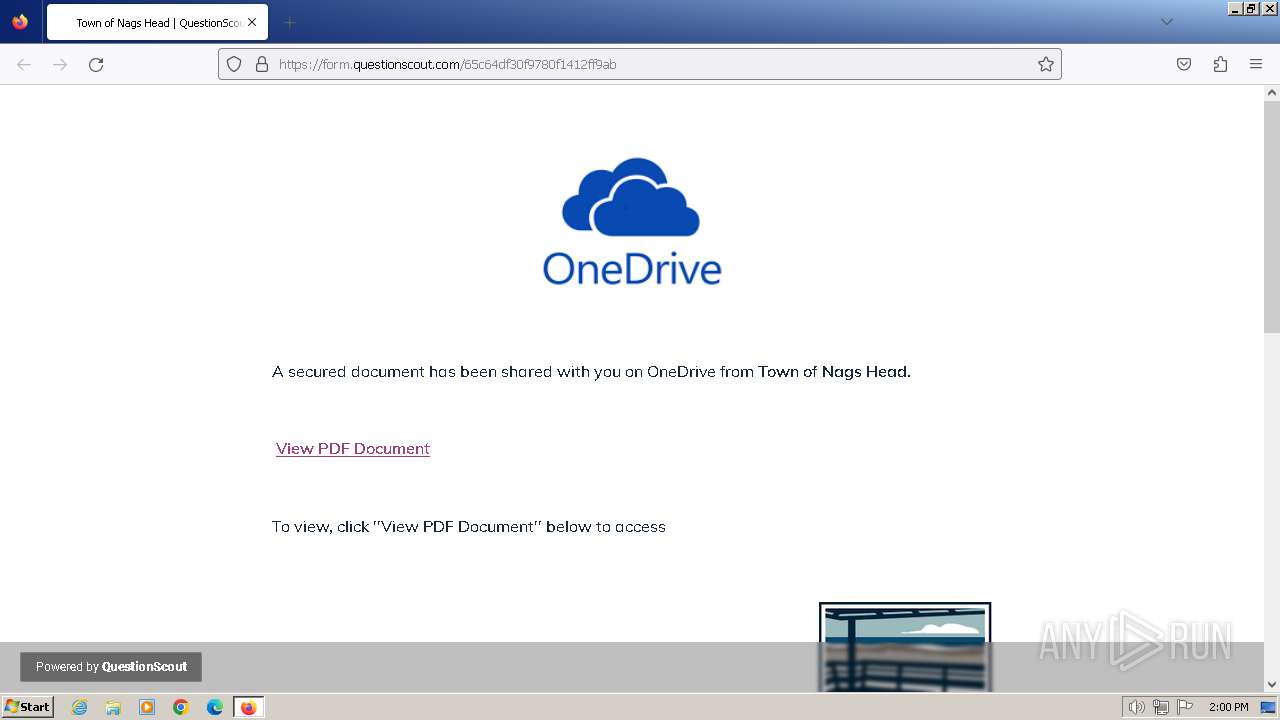Open the Save to Pocket icon

pos(1184,64)
